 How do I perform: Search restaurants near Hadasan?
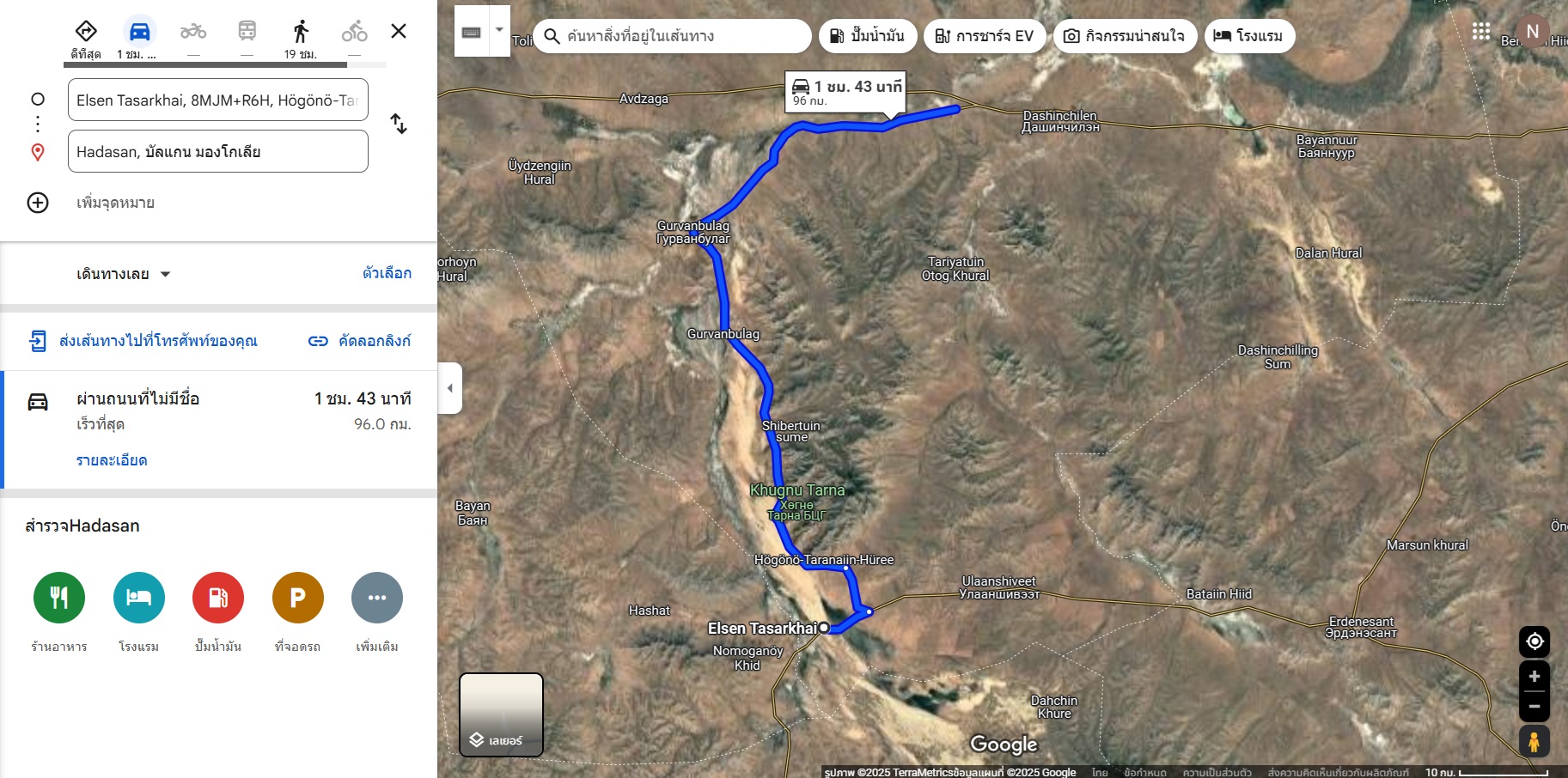point(59,598)
